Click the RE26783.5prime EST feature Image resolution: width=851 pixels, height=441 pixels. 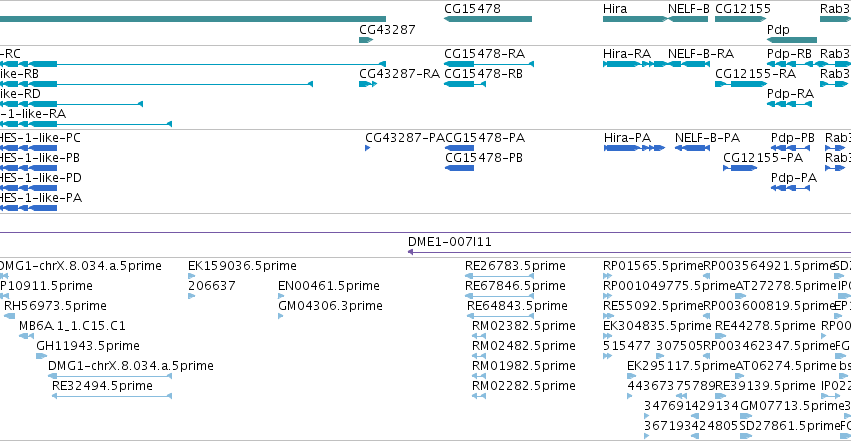click(499, 276)
